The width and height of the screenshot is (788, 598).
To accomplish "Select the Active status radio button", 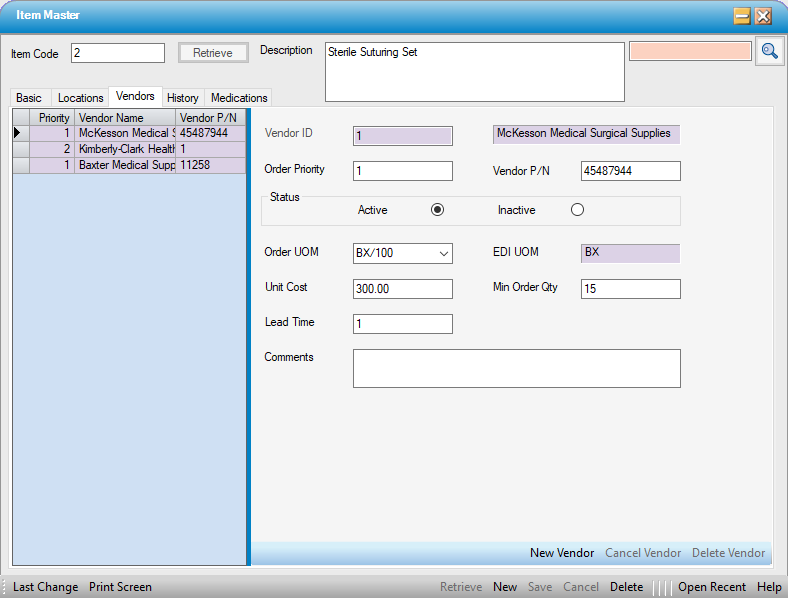I will pyautogui.click(x=437, y=210).
